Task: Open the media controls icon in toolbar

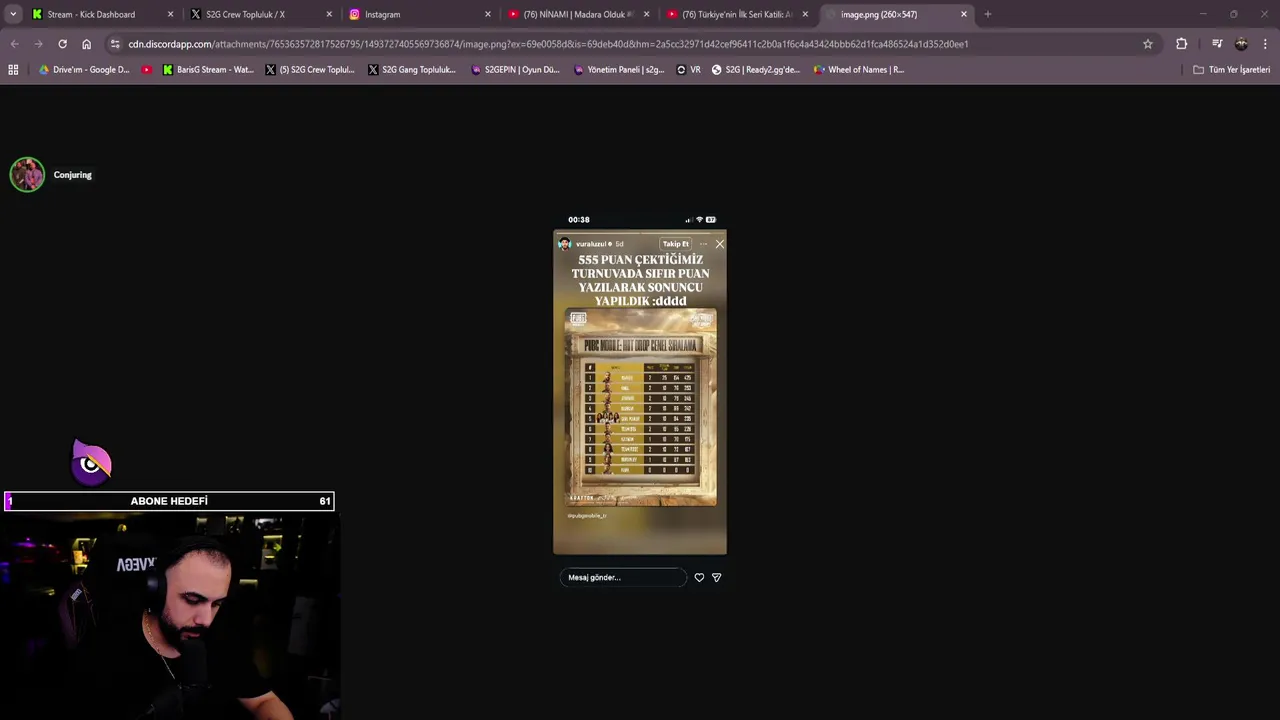Action: click(1217, 44)
